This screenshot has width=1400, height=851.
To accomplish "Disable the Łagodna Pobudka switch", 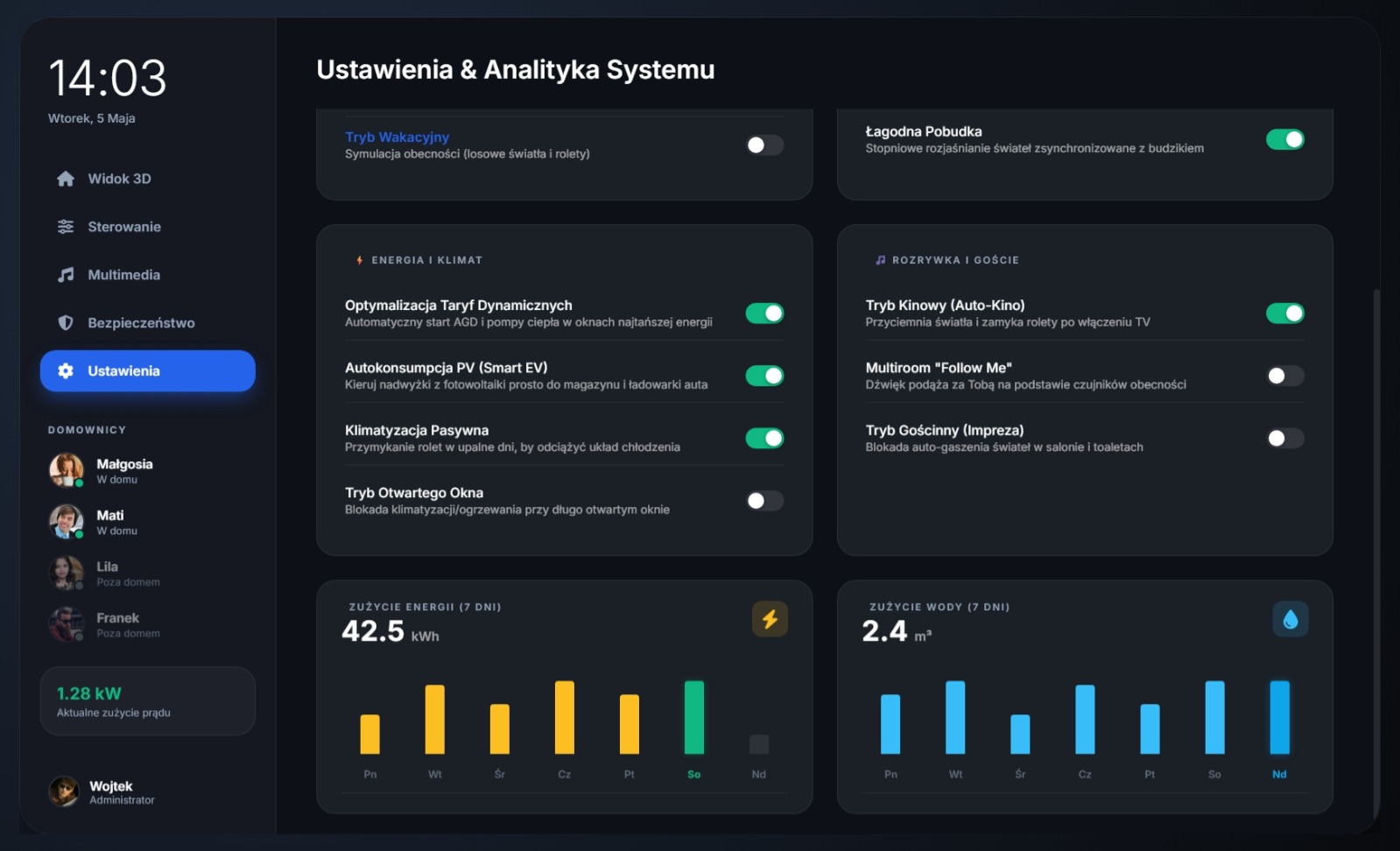I will 1285,139.
